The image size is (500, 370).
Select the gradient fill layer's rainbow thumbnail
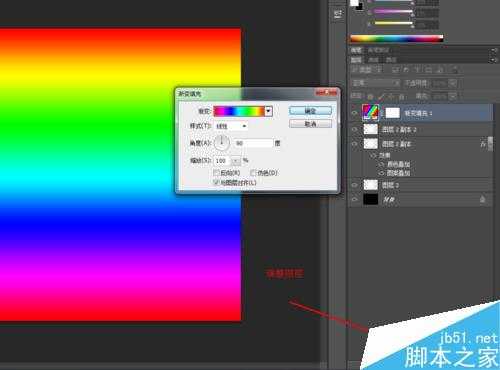[x=371, y=112]
